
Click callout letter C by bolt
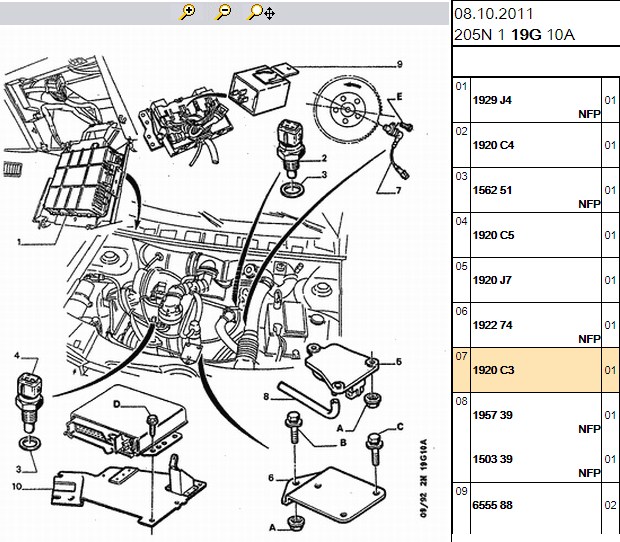pyautogui.click(x=400, y=427)
